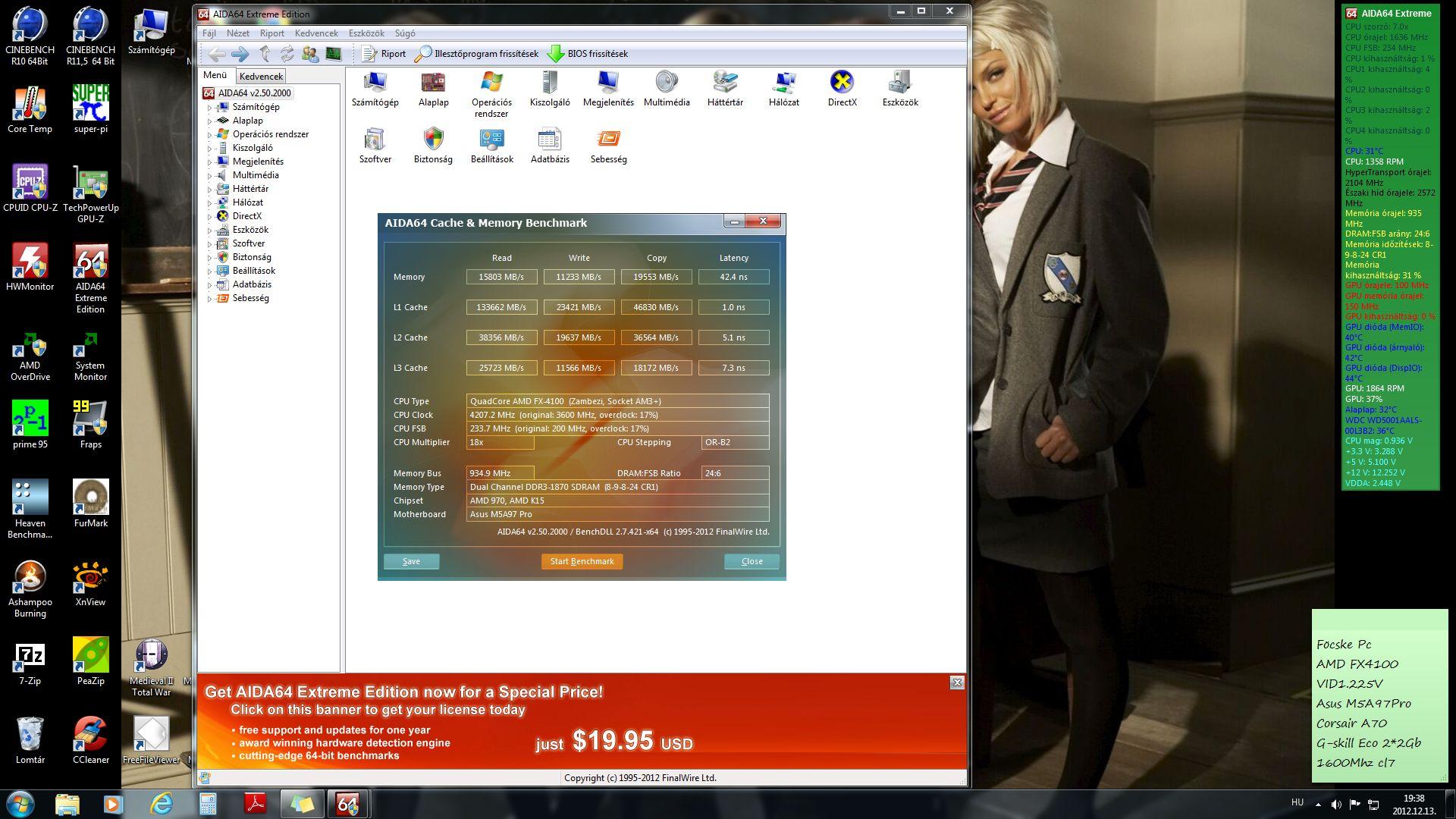Expand the Operációs rendszer tree node
The image size is (1456, 819).
tap(210, 135)
